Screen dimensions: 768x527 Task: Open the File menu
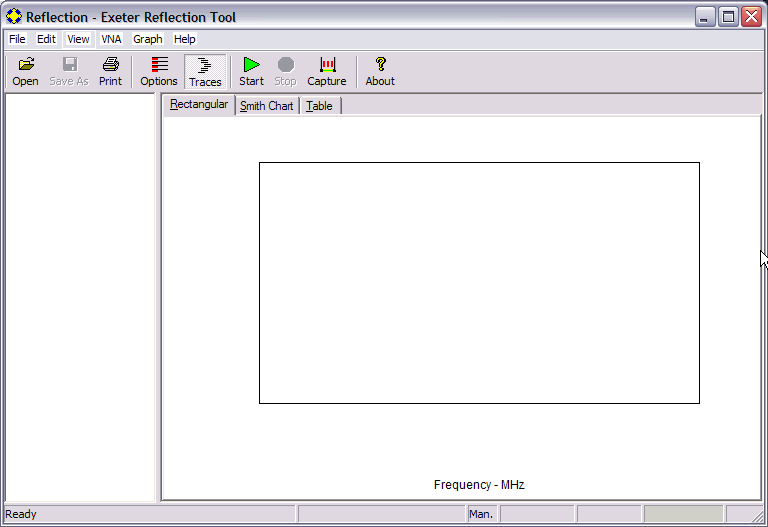[17, 39]
